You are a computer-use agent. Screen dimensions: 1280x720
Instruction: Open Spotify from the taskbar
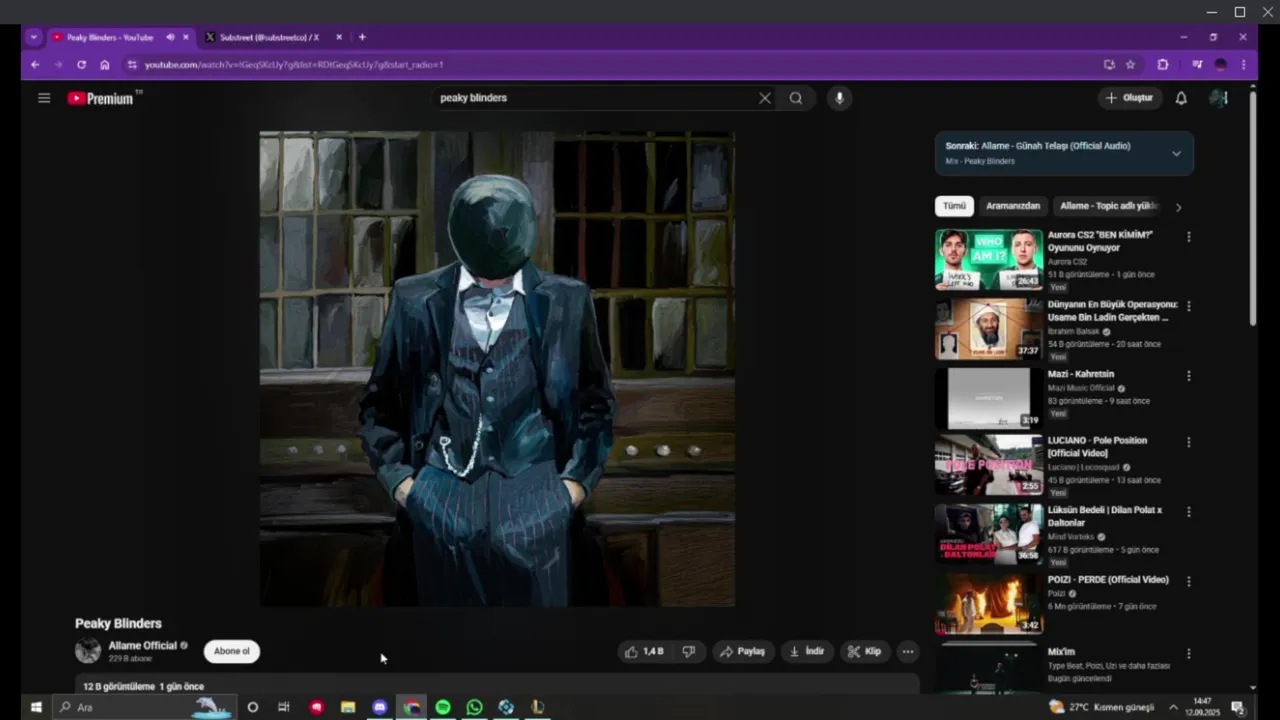pos(443,707)
